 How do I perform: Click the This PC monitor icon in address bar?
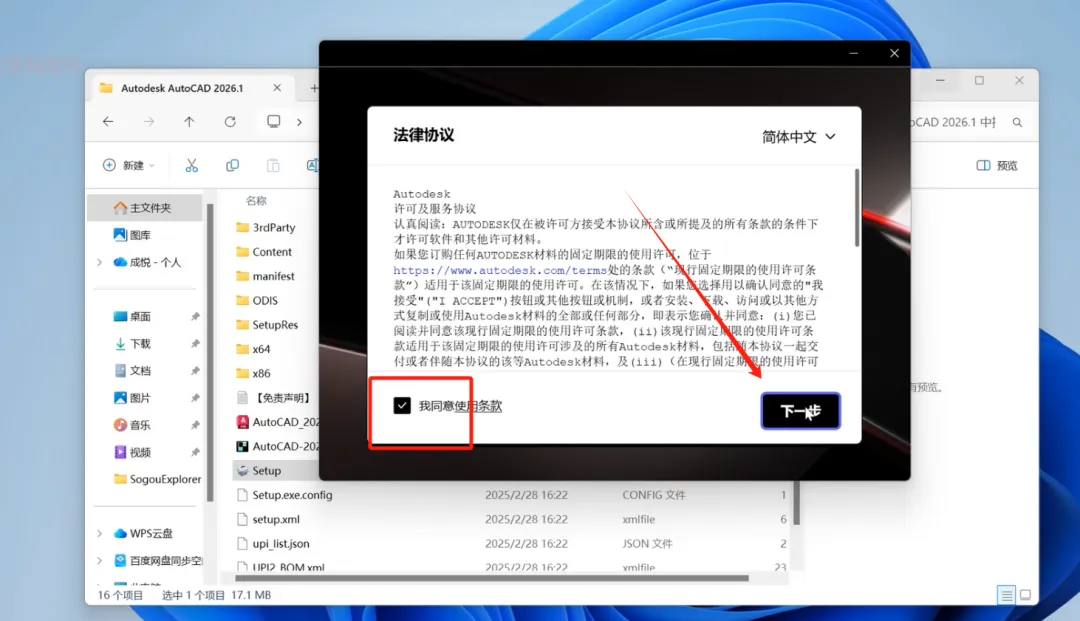(x=273, y=122)
